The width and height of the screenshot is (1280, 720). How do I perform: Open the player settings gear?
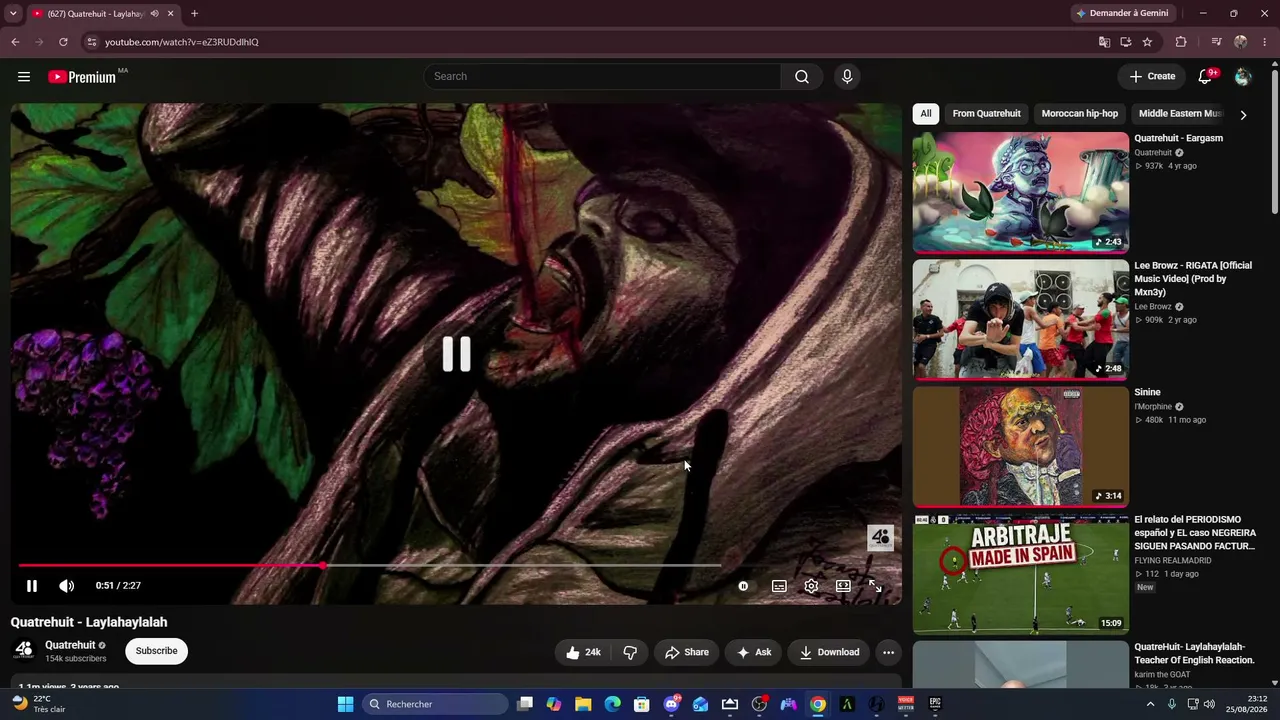pyautogui.click(x=811, y=586)
